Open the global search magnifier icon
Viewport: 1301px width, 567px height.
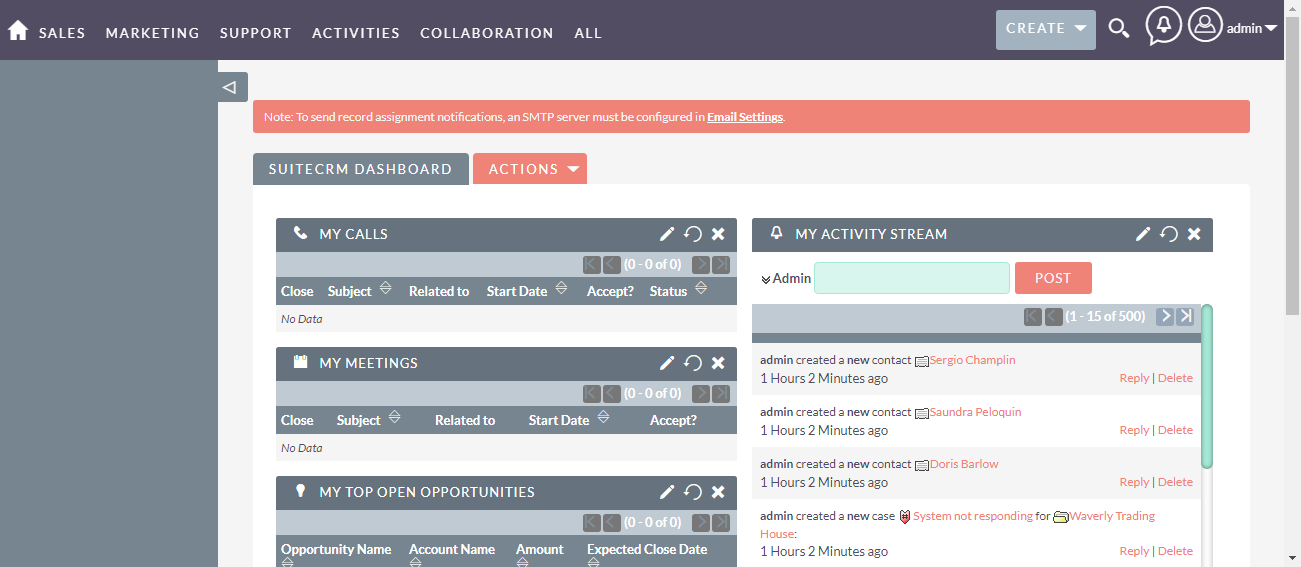[x=1119, y=29]
